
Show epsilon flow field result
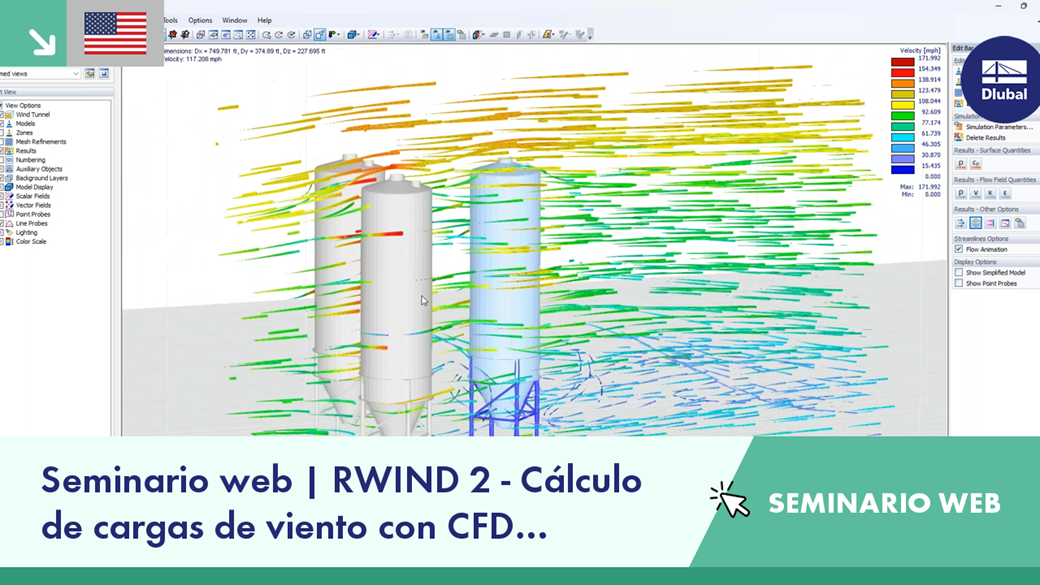click(x=1006, y=193)
